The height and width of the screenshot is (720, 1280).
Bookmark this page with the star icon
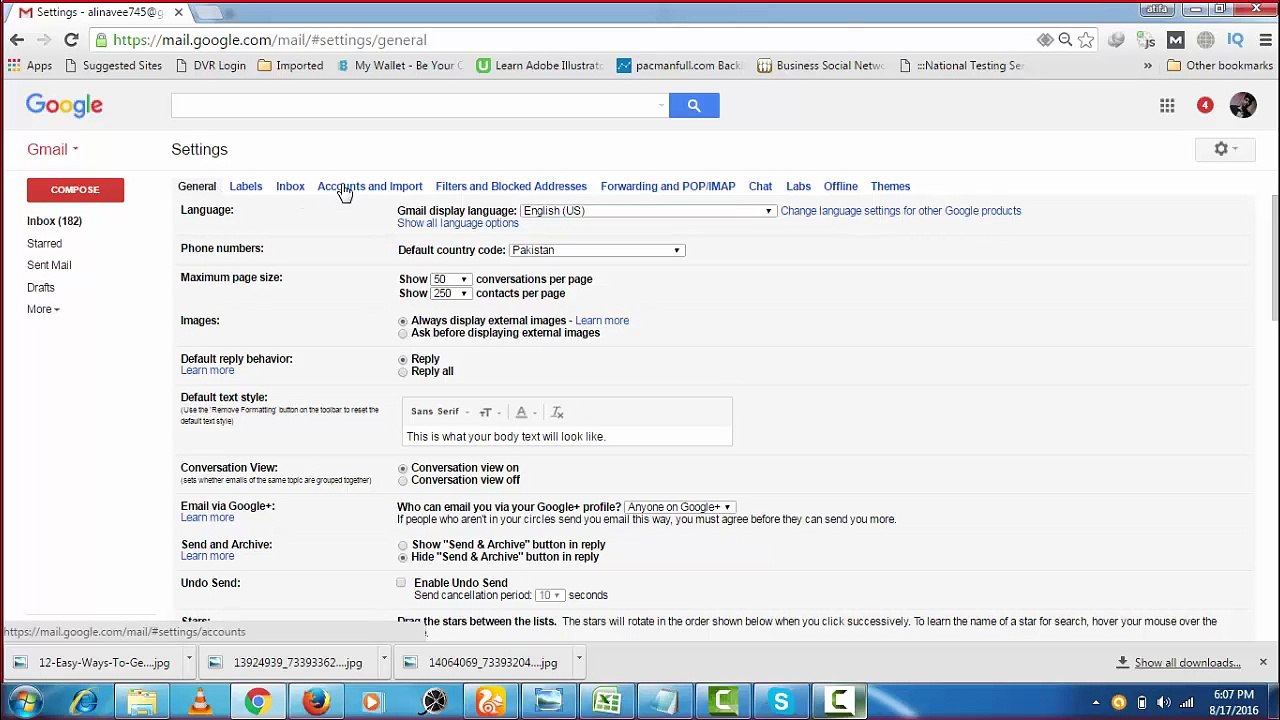(1086, 40)
